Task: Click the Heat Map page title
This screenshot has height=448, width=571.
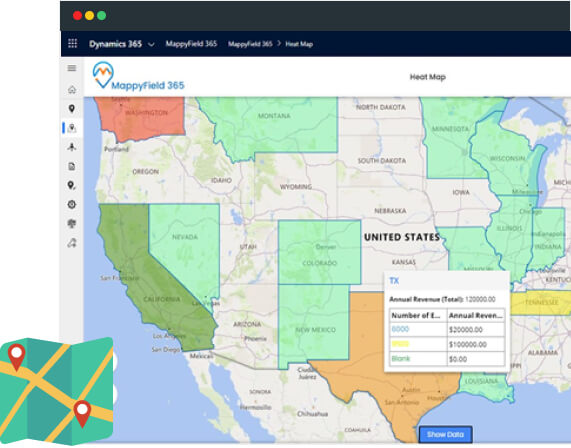Action: [428, 77]
